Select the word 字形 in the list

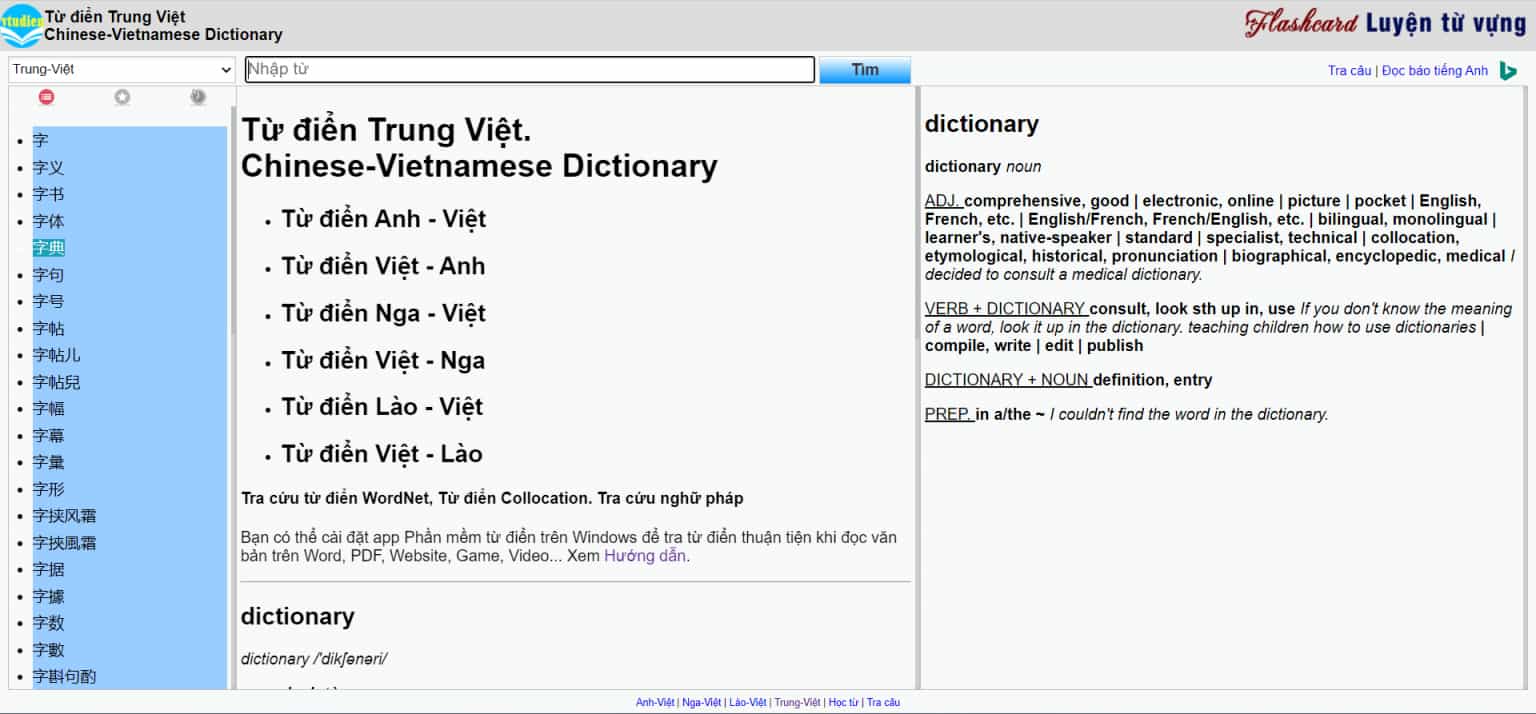pyautogui.click(x=48, y=489)
